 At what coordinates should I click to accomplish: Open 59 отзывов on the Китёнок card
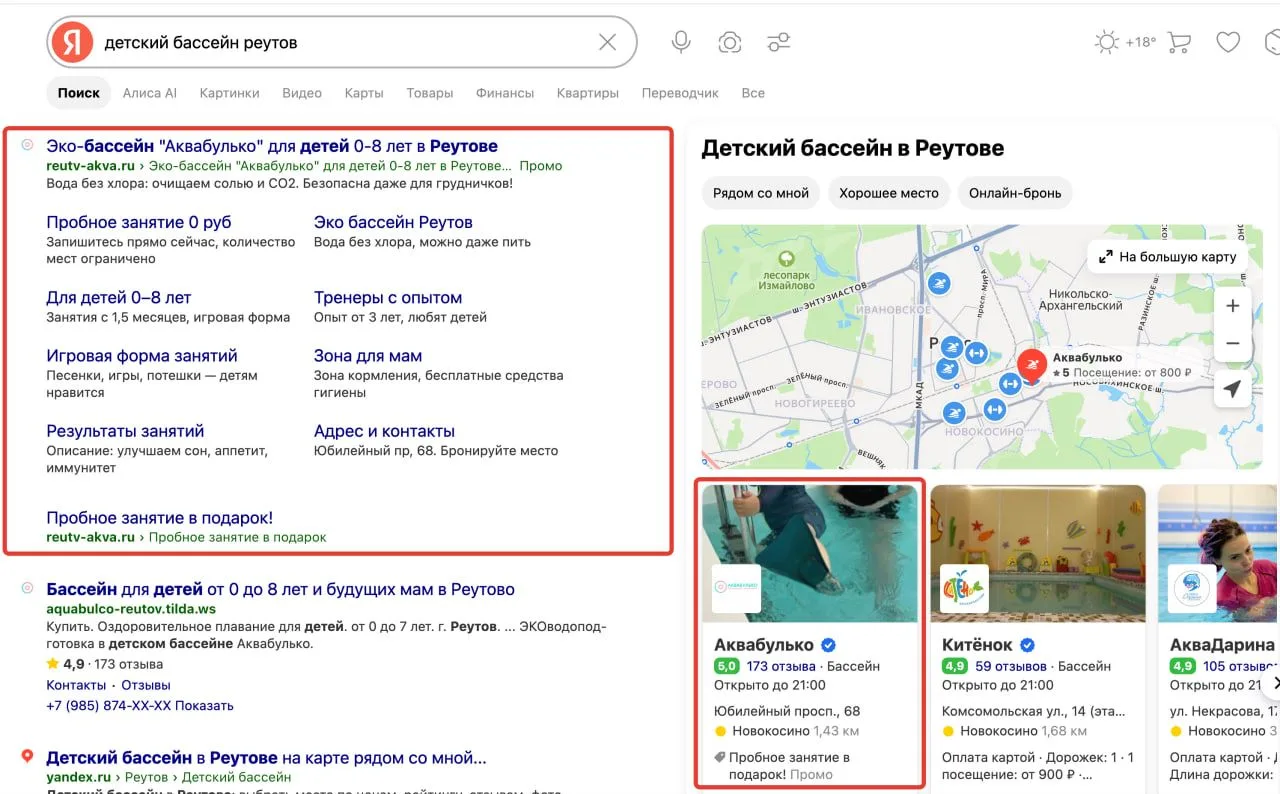pos(1011,666)
